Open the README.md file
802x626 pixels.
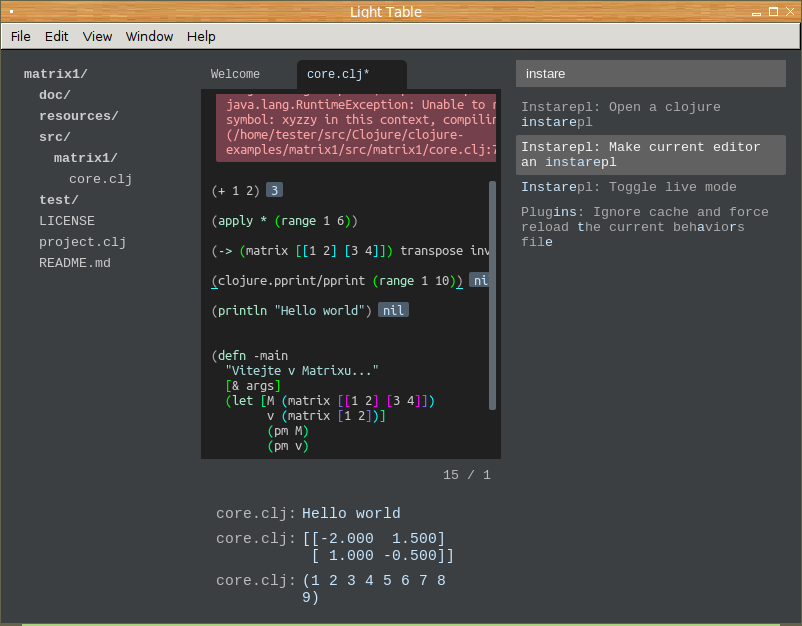(x=74, y=263)
